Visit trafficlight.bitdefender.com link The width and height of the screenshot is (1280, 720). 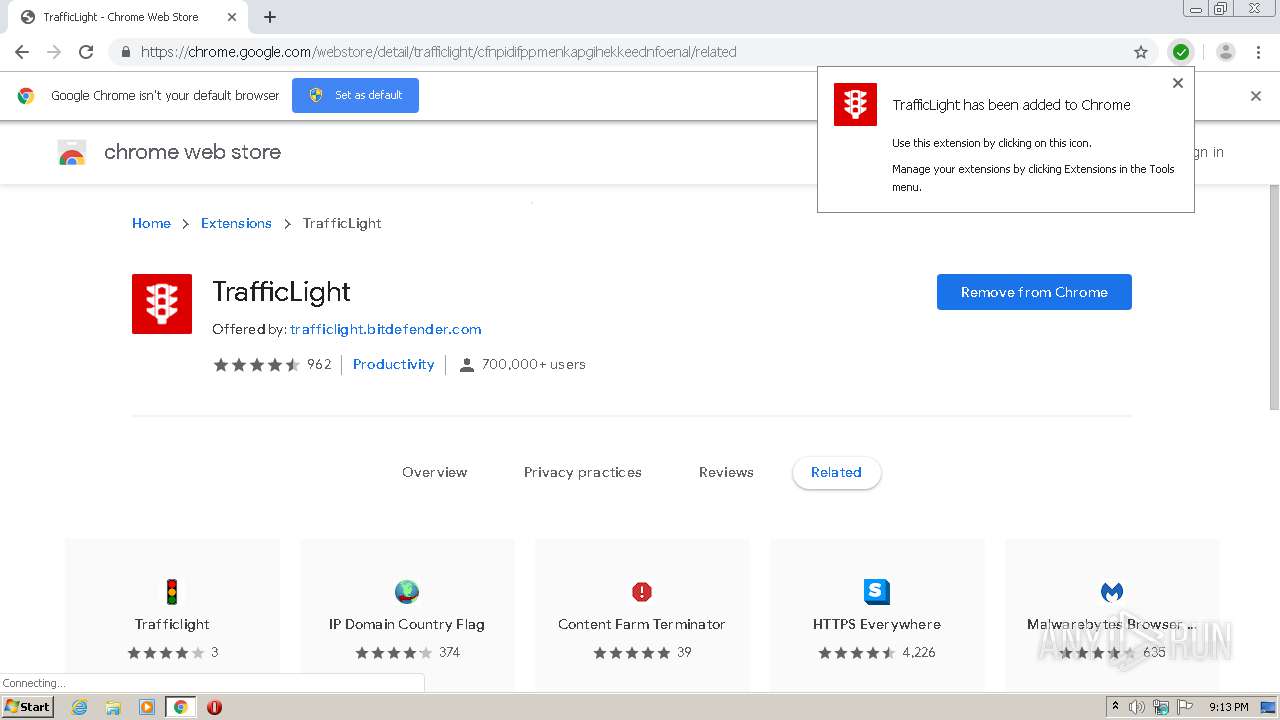[x=386, y=329]
